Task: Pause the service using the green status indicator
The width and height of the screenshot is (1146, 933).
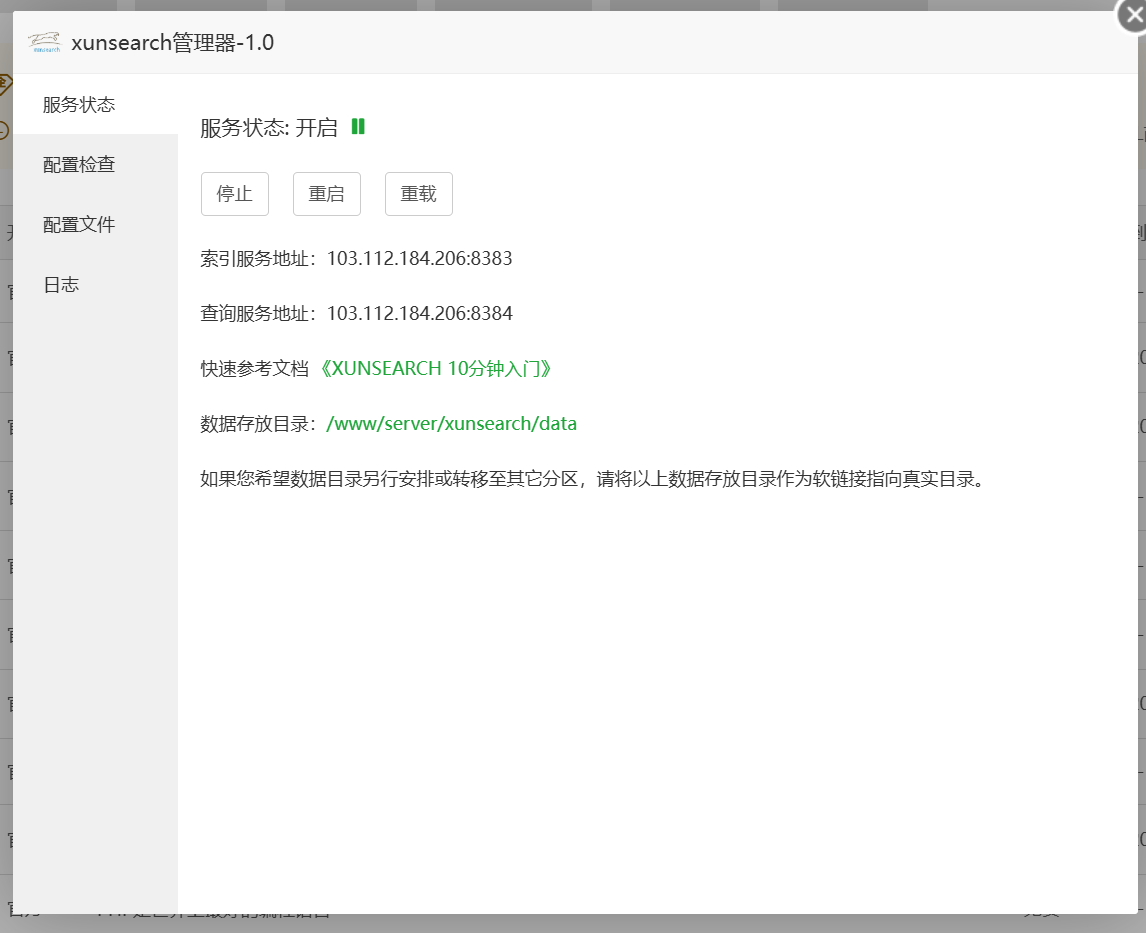Action: pyautogui.click(x=359, y=127)
